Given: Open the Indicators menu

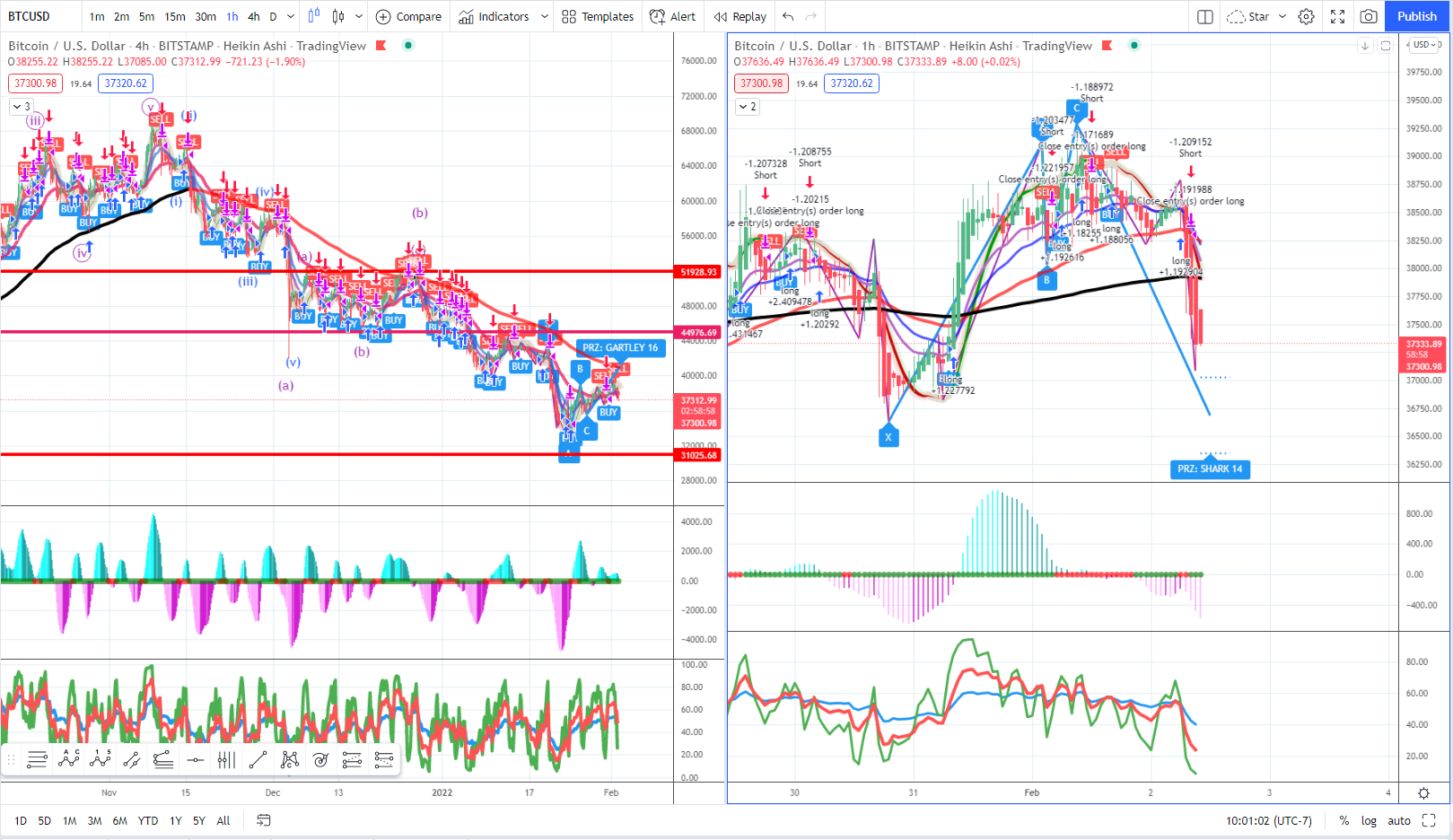Looking at the screenshot, I should point(494,16).
